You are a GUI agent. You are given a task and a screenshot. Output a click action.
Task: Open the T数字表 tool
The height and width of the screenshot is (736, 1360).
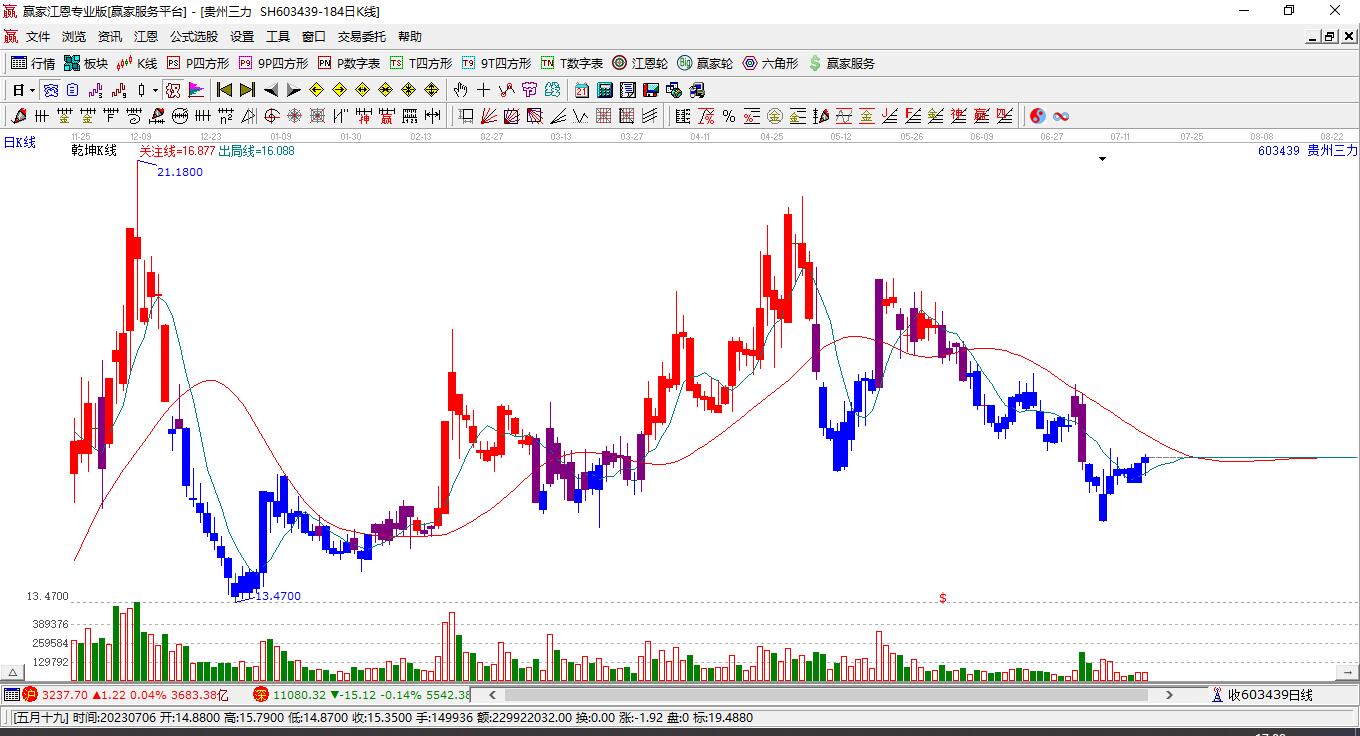(x=571, y=63)
